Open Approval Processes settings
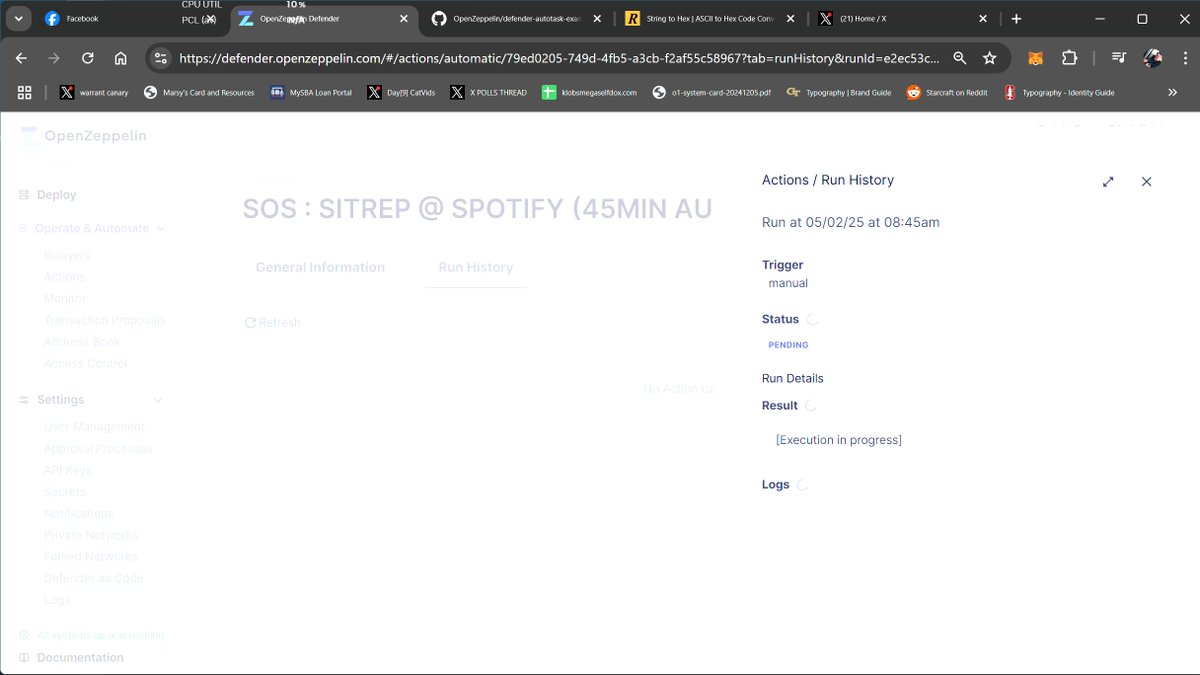 point(98,449)
